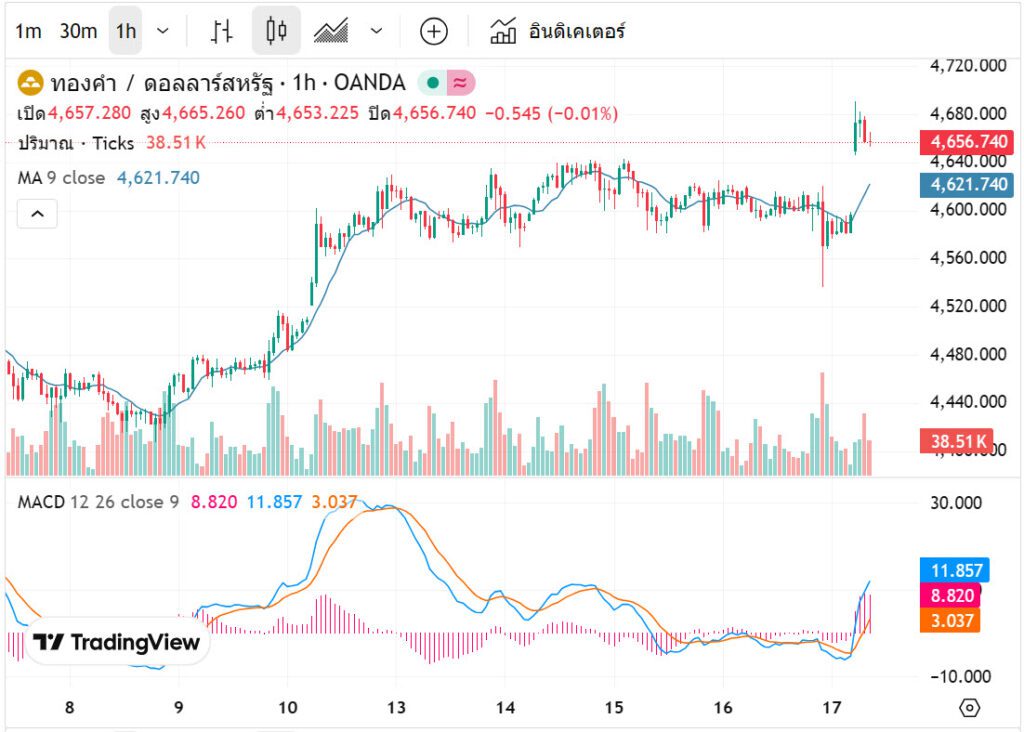
Task: Click the plus circle compare symbol icon
Action: (433, 31)
